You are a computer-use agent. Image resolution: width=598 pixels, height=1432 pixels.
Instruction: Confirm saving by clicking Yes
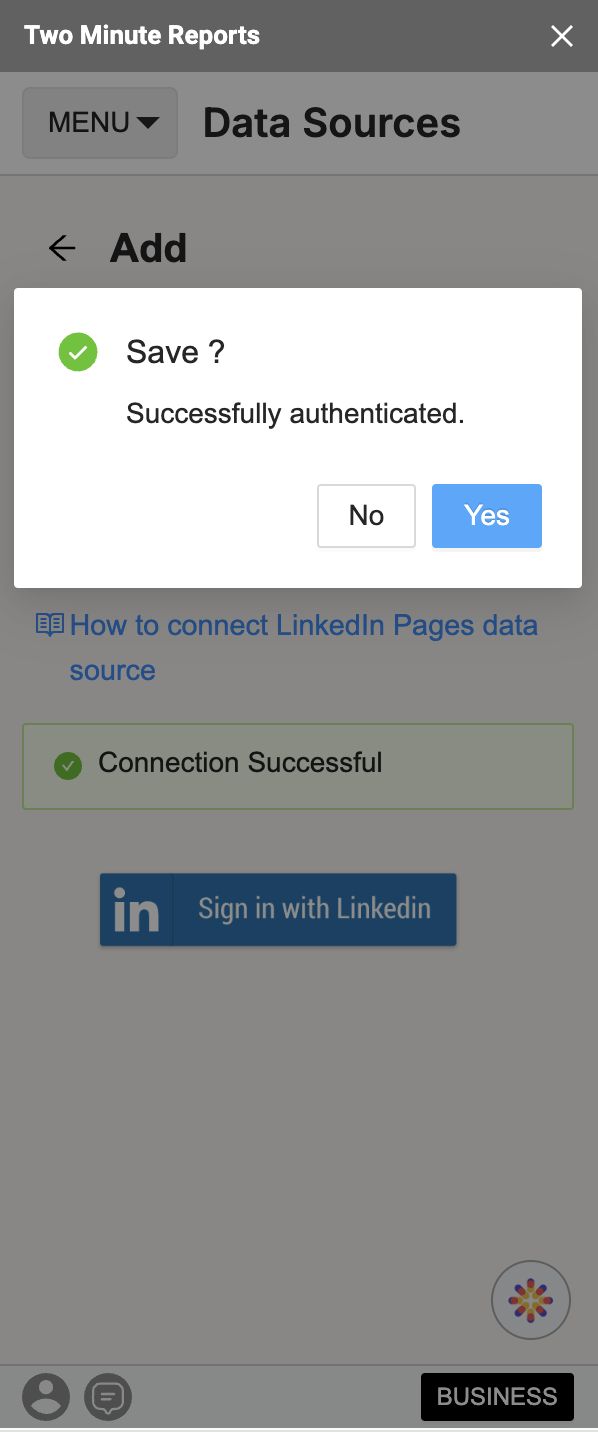tap(486, 516)
